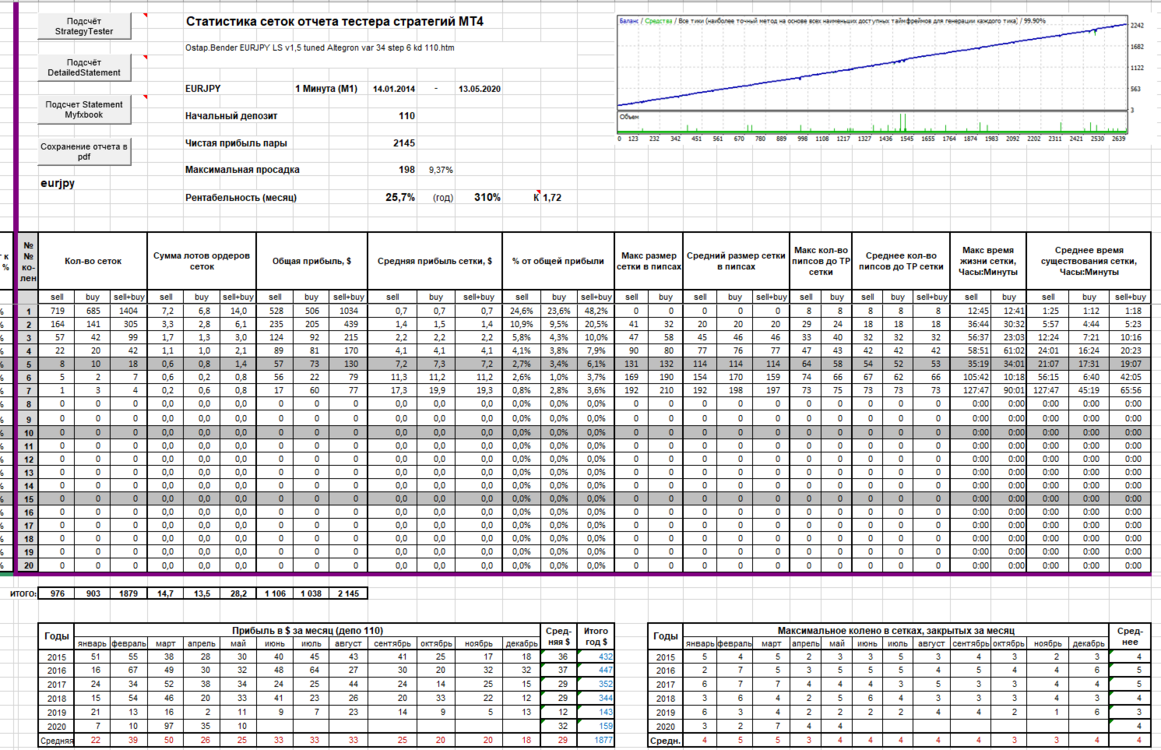Select the 'Средний размер сетки в пипсах' header
Image resolution: width=1161 pixels, height=750 pixels.
click(x=735, y=261)
